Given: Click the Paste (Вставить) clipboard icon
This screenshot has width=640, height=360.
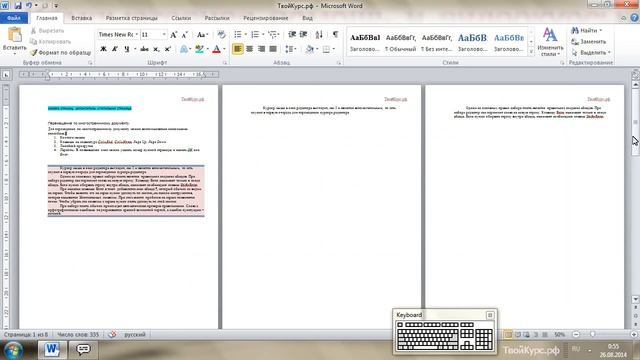Looking at the screenshot, I should 15,35.
